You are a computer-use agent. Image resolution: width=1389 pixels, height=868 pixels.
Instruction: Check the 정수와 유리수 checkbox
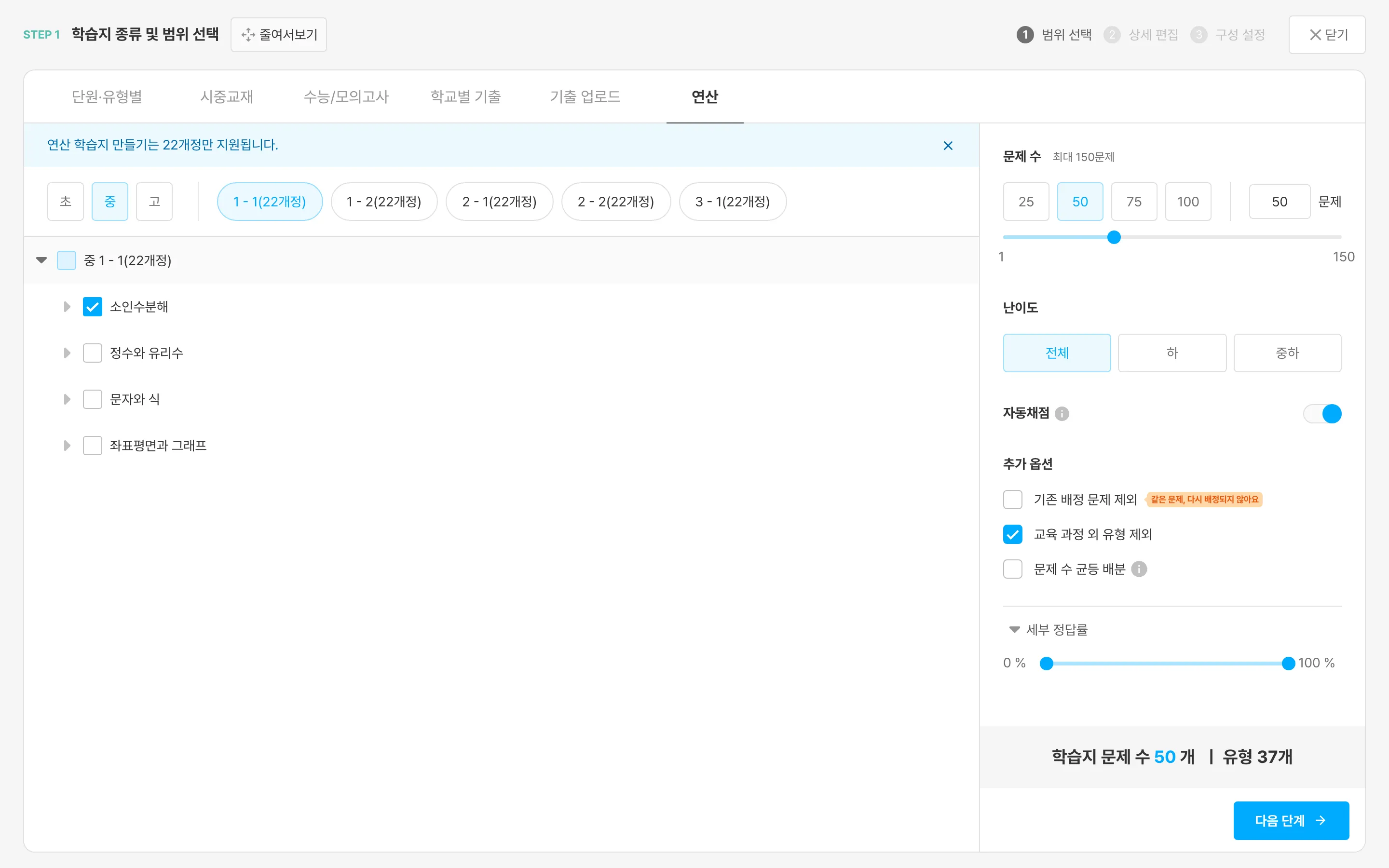(93, 353)
